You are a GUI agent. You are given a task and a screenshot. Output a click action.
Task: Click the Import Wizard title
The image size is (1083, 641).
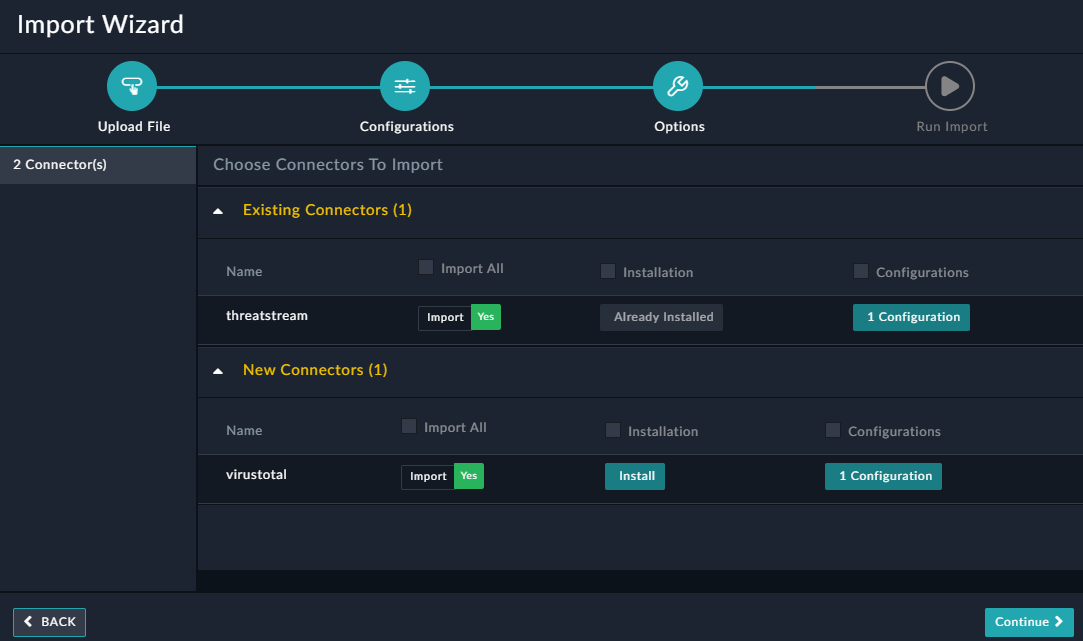pos(100,25)
